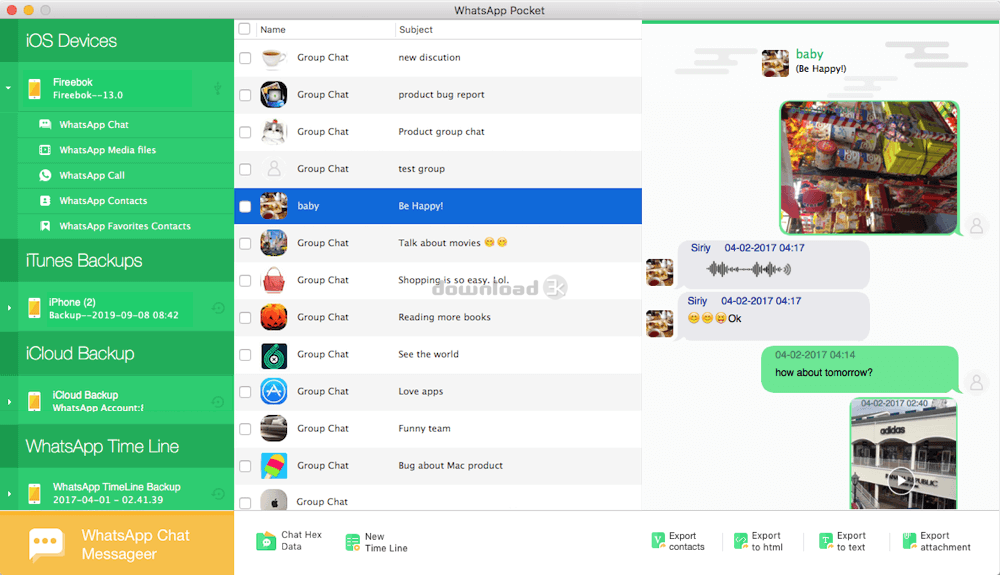
Task: Open the shop photo thumbnail in chat
Action: [x=868, y=167]
